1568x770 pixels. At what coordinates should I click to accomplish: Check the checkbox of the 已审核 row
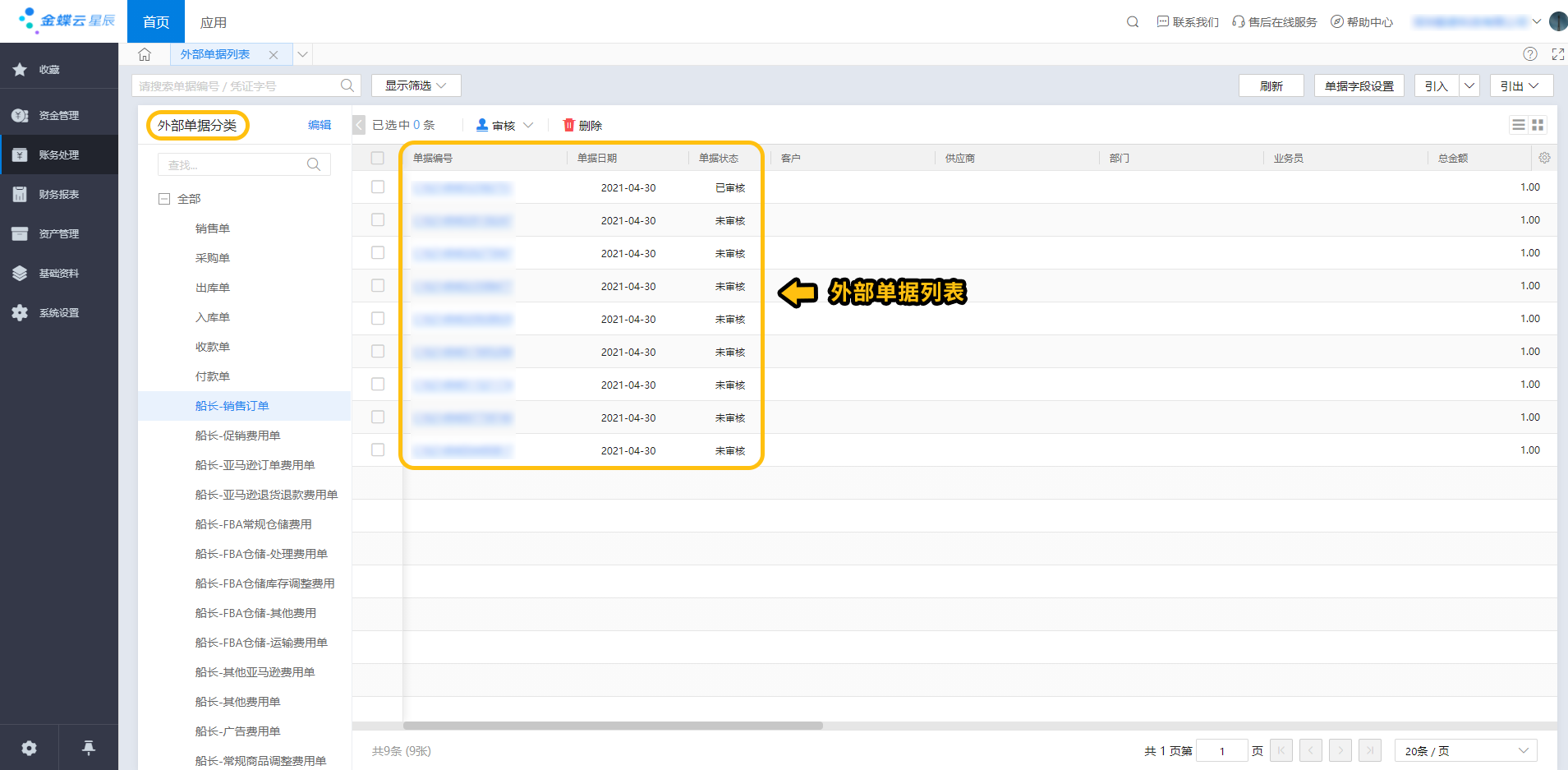378,187
